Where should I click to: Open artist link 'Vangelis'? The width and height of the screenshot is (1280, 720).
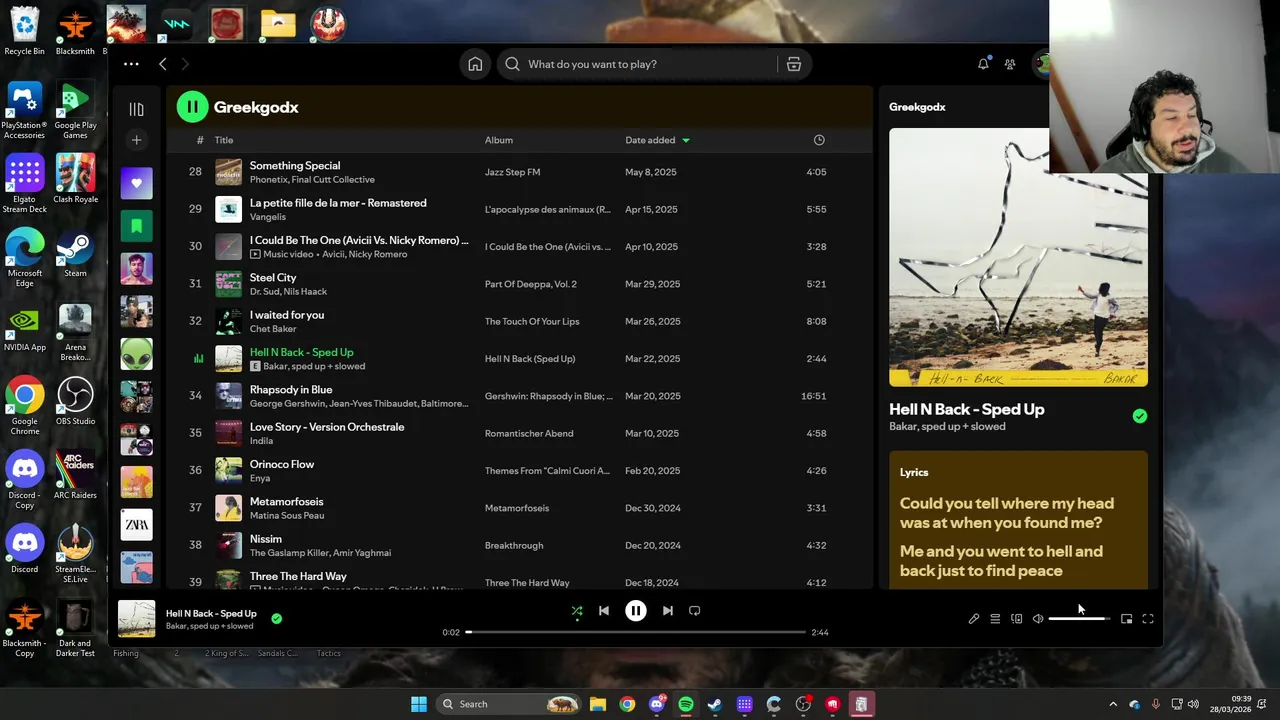[268, 217]
